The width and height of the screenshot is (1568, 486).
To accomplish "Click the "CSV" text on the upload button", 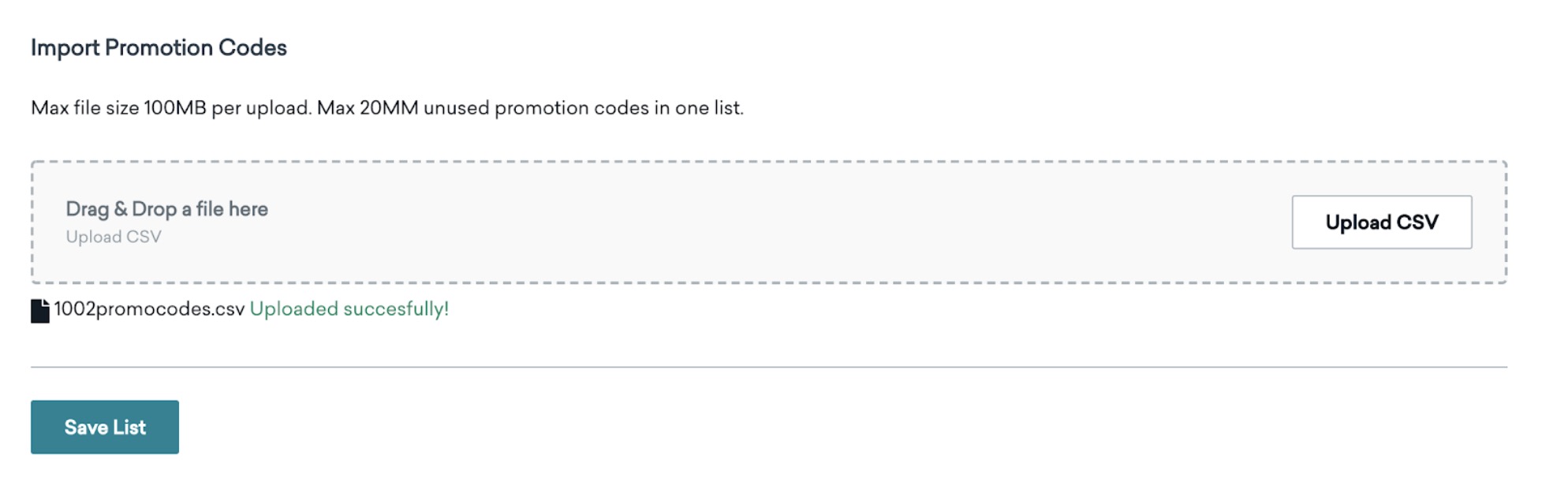I will [1417, 222].
